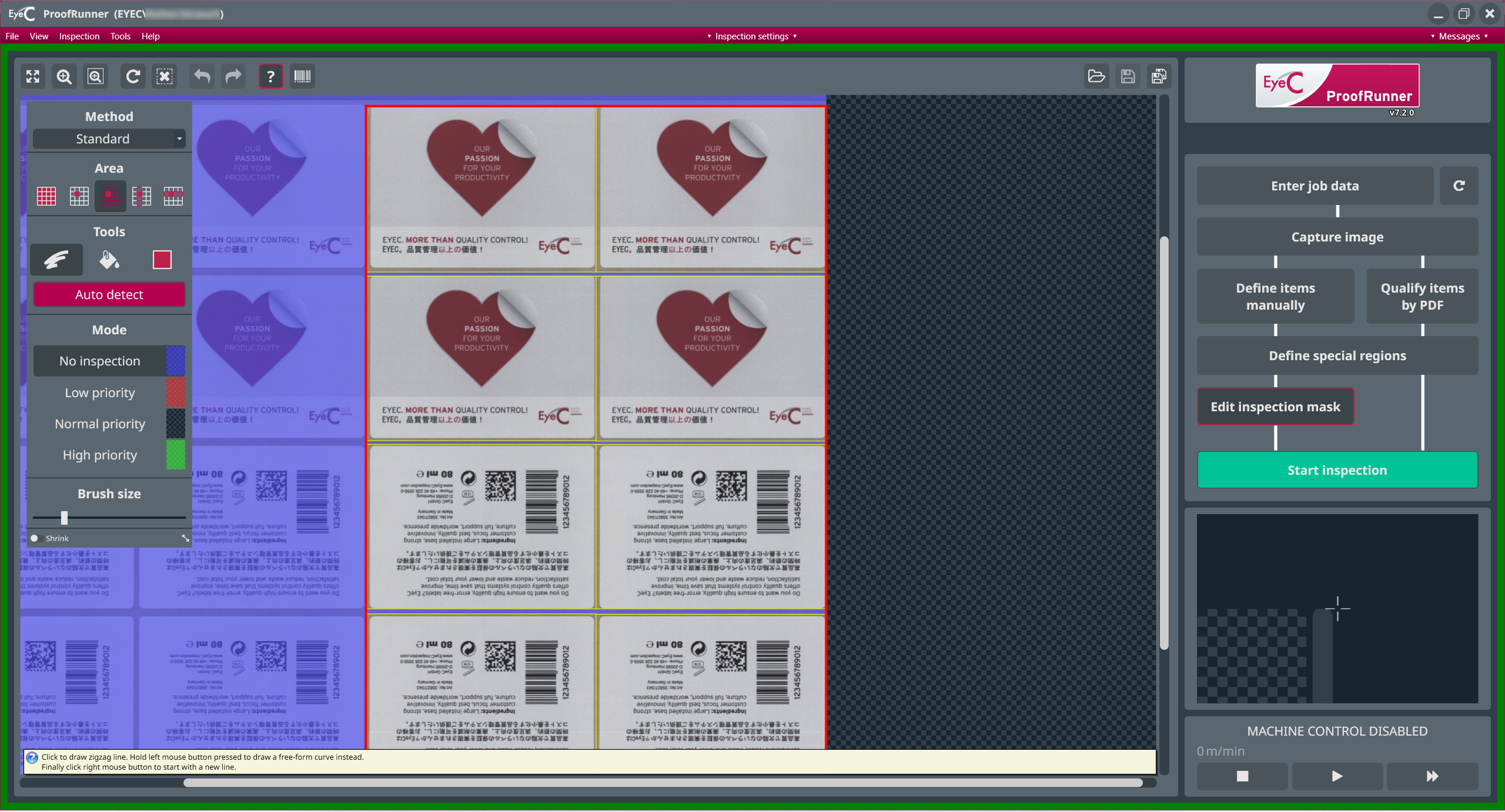Image resolution: width=1505 pixels, height=812 pixels.
Task: Click the refresh icon in the image toolbar
Action: [x=133, y=76]
